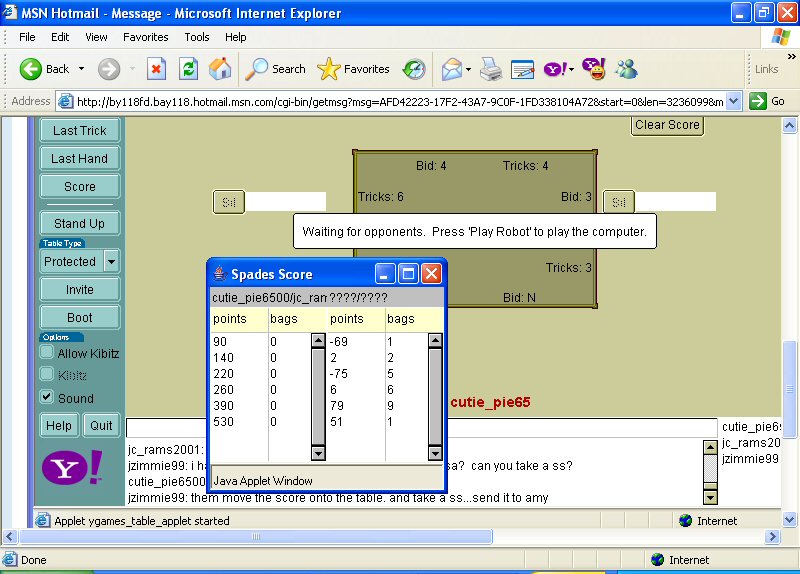Refresh the page with the green Refresh icon
The image size is (800, 574).
click(x=188, y=69)
